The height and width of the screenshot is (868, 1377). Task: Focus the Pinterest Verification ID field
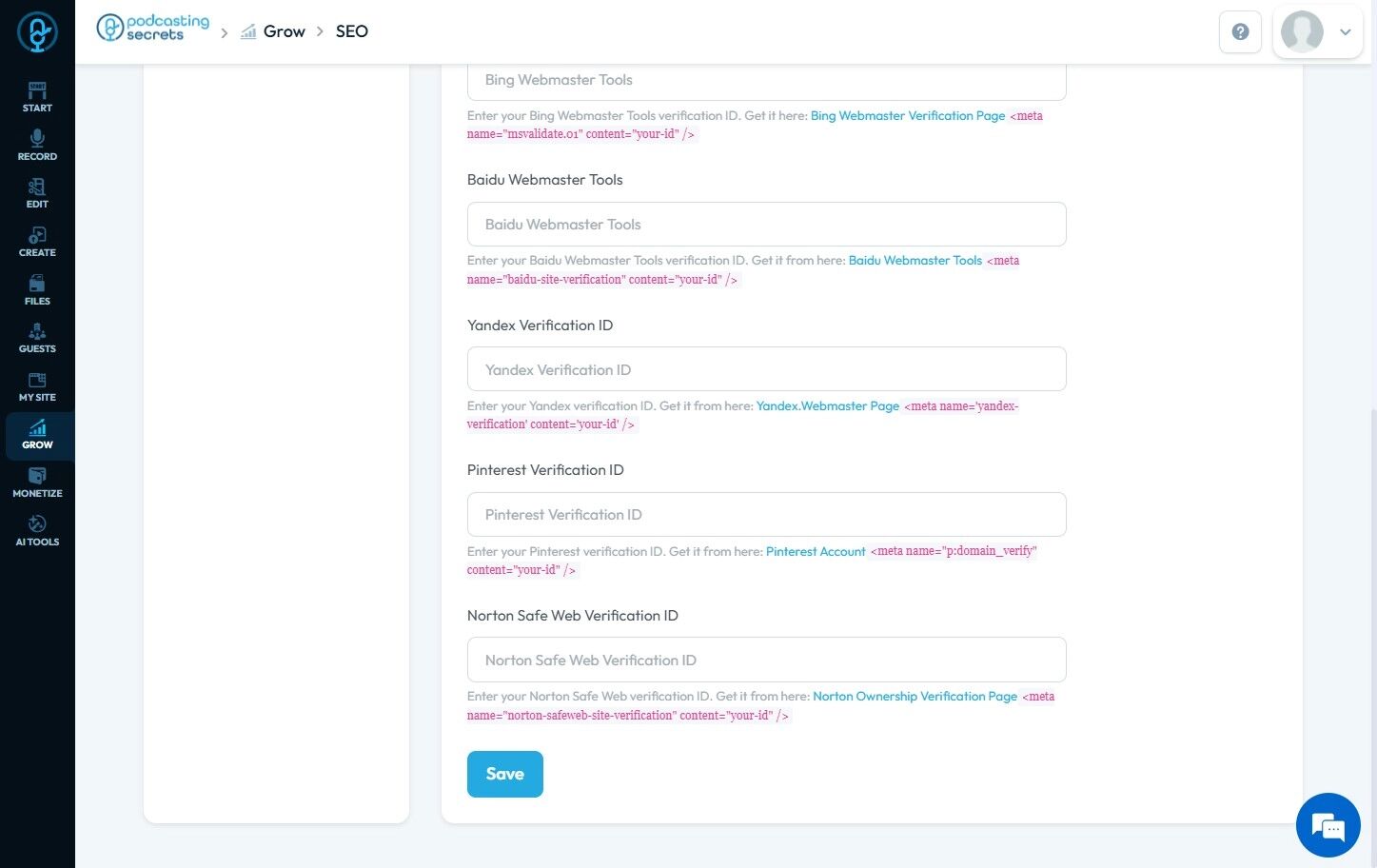click(x=767, y=514)
